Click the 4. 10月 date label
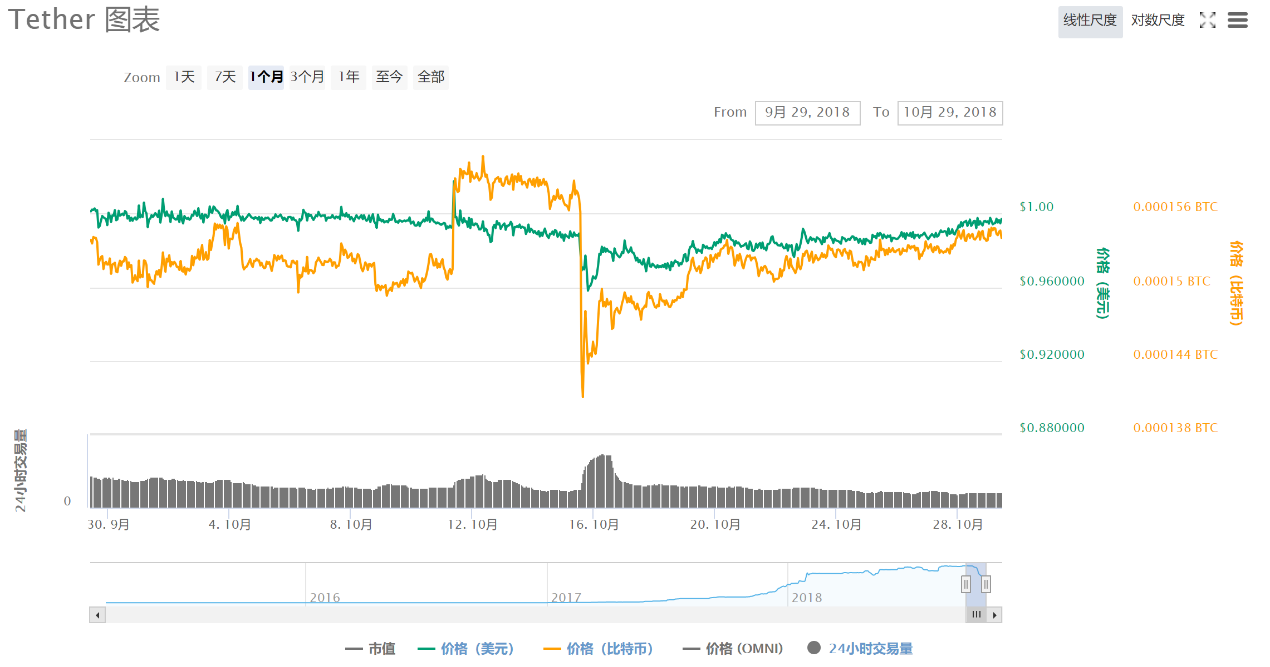1270x667 pixels. (230, 524)
